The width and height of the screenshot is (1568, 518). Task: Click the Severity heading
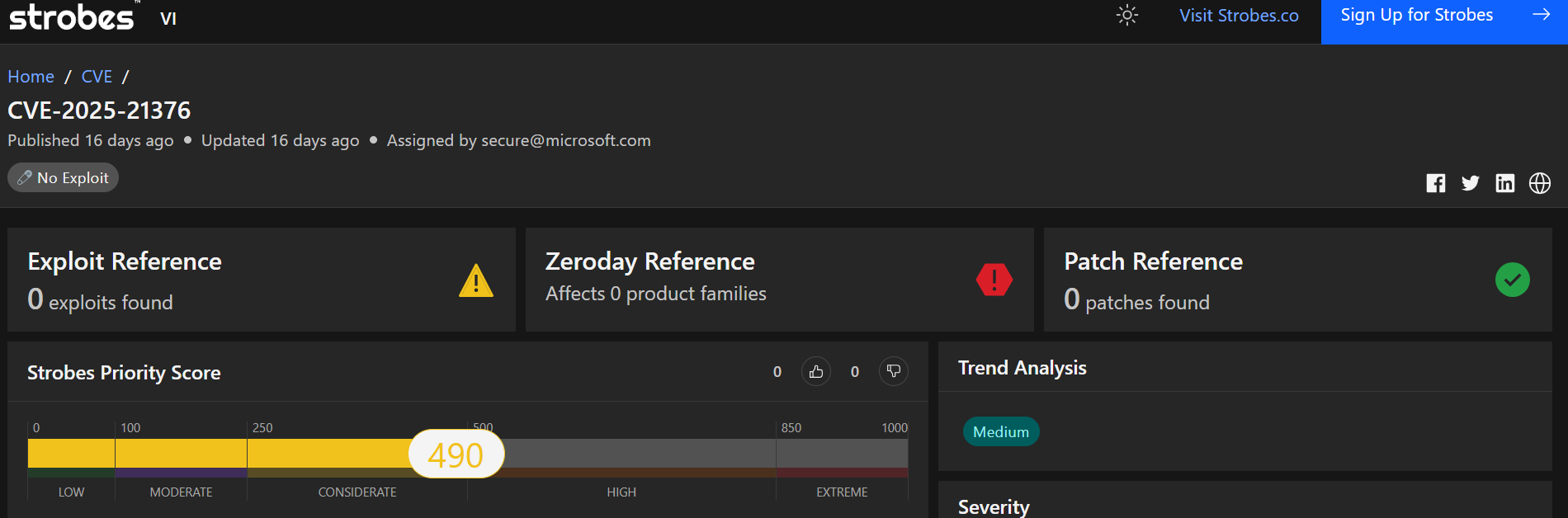tap(994, 507)
